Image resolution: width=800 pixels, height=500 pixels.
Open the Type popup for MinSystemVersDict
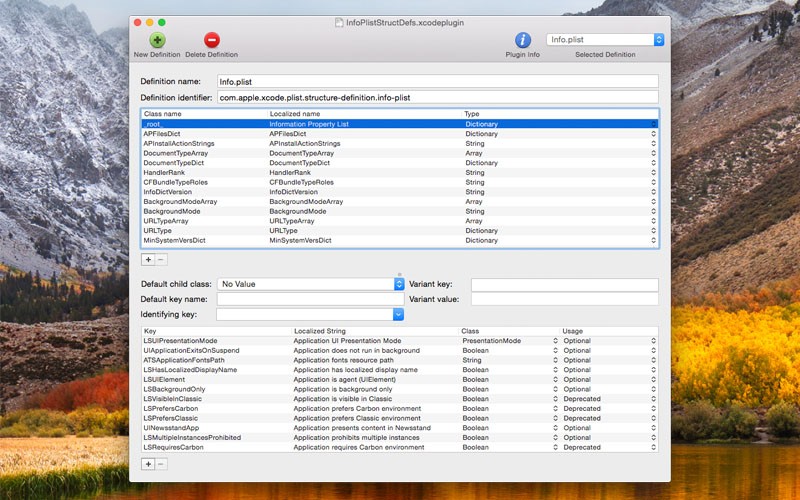(653, 240)
